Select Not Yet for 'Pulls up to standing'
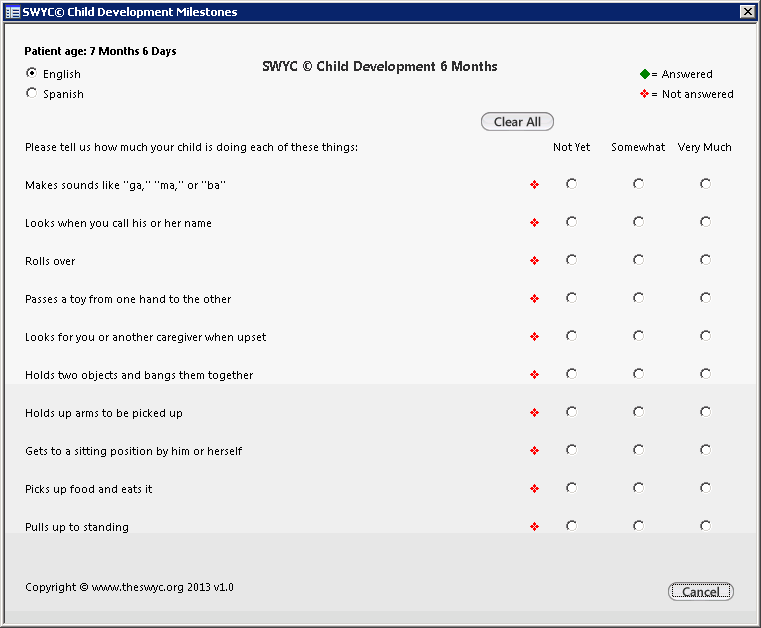Image resolution: width=761 pixels, height=628 pixels. 571,526
